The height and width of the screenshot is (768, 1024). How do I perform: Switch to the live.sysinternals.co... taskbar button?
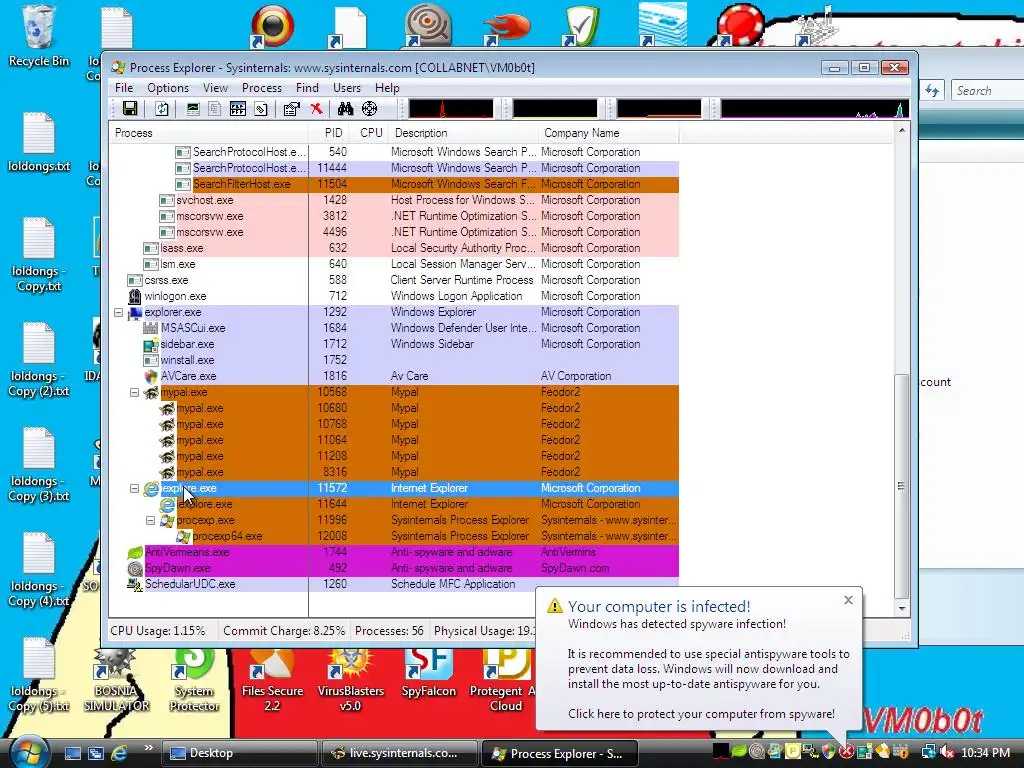(400, 753)
